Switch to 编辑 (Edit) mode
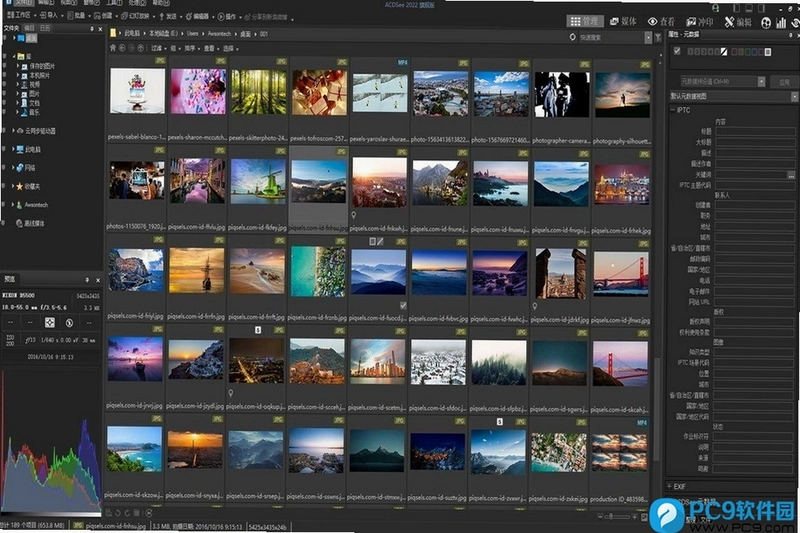800x533 pixels. 738,22
